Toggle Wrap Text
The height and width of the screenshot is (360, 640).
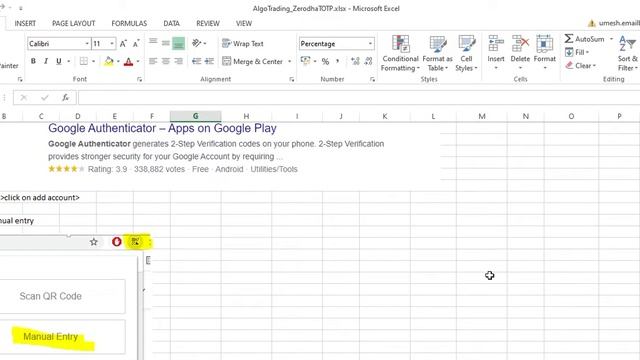tap(243, 43)
